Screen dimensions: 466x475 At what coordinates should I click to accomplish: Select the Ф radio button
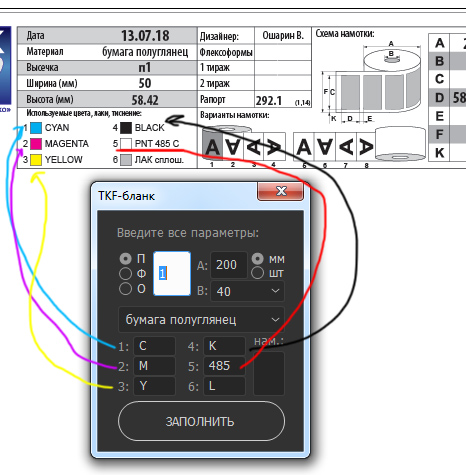126,274
